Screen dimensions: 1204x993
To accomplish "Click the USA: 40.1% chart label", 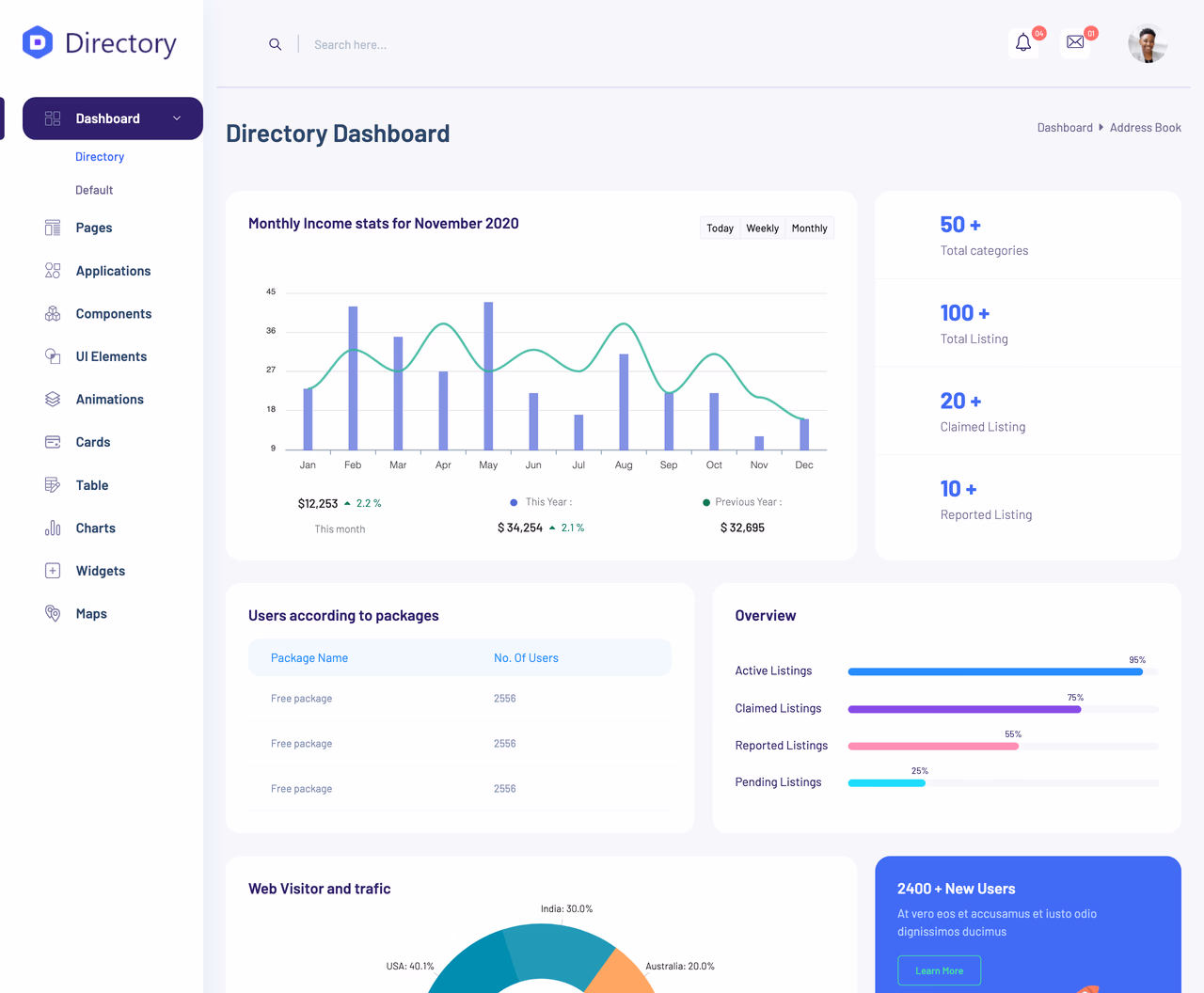I will coord(410,966).
